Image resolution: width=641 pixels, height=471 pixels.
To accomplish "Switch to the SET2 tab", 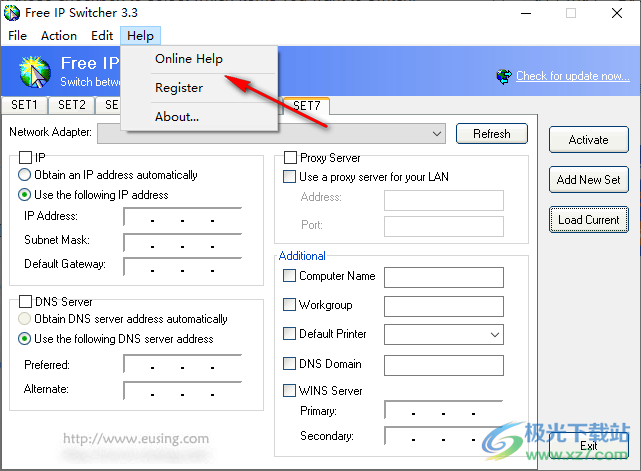I will click(x=72, y=105).
